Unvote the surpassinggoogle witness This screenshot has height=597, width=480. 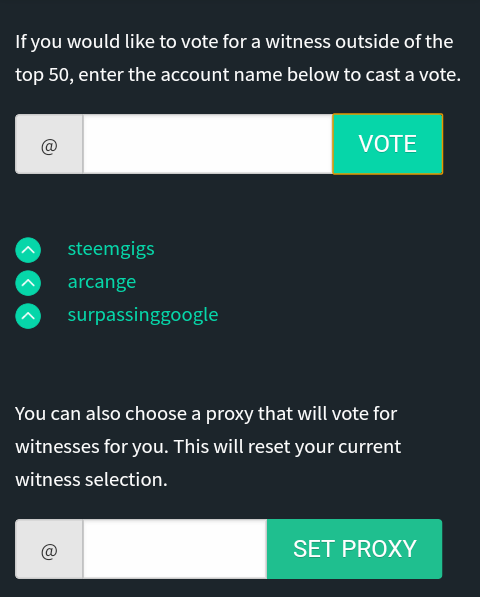tap(28, 316)
